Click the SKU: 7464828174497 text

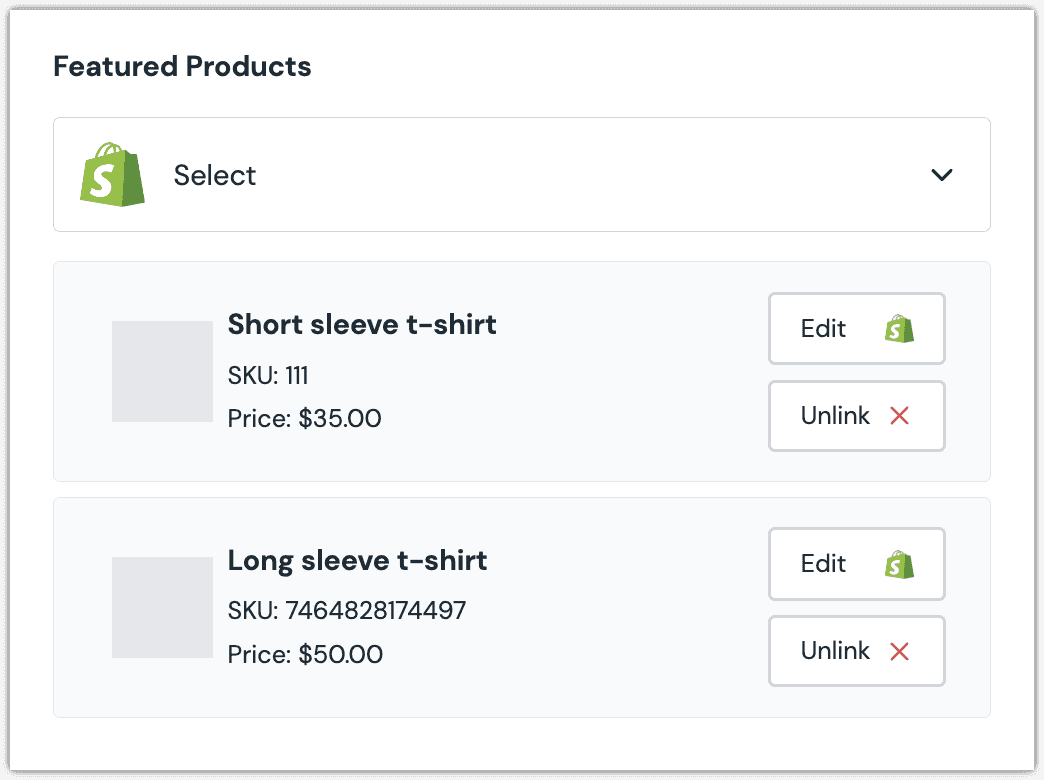(x=347, y=610)
